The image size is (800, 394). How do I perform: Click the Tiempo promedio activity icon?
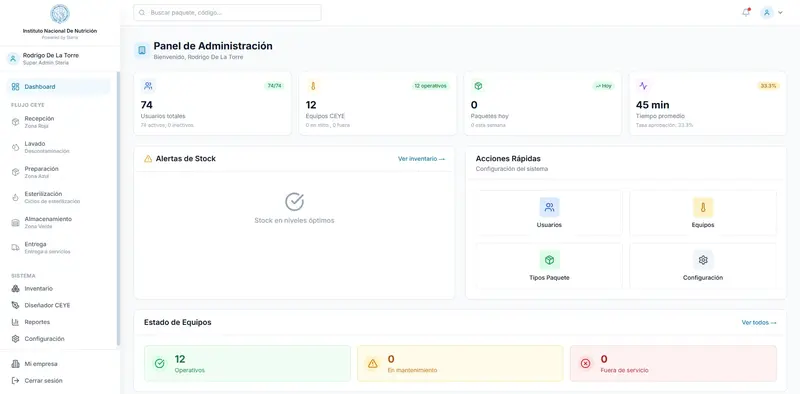click(643, 86)
